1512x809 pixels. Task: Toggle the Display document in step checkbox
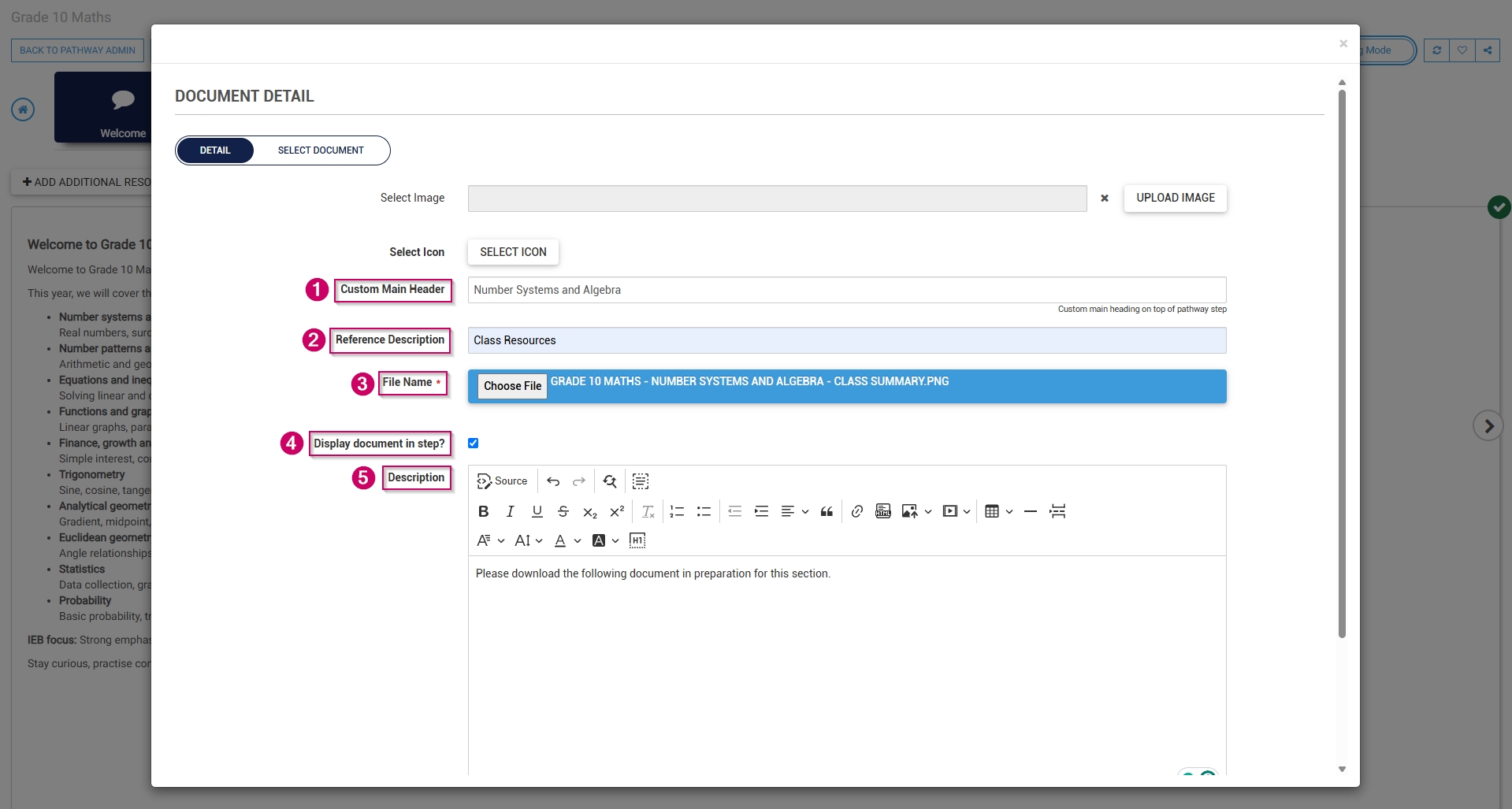(474, 443)
